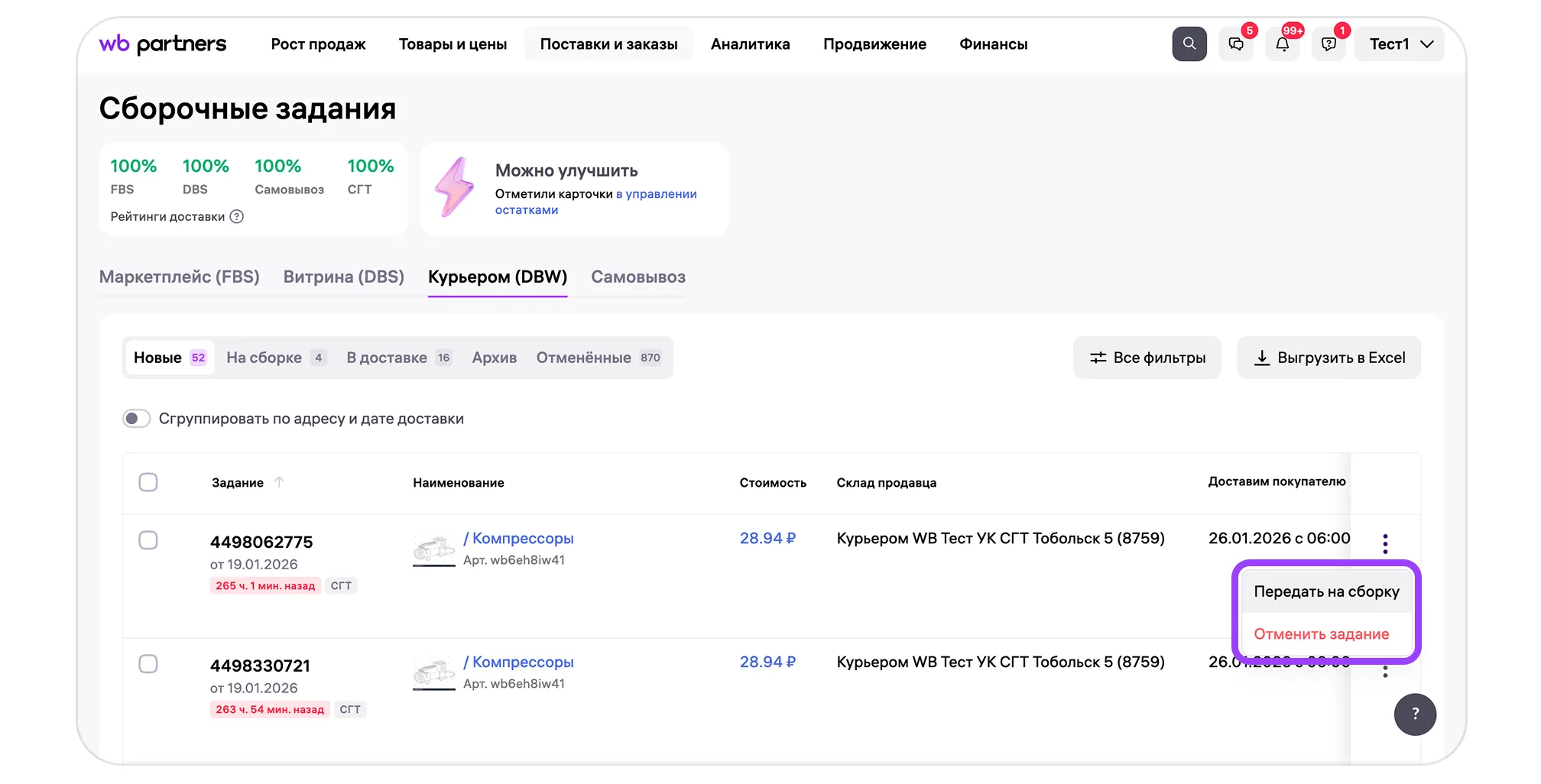
Task: Open the notifications bell
Action: pos(1283,44)
